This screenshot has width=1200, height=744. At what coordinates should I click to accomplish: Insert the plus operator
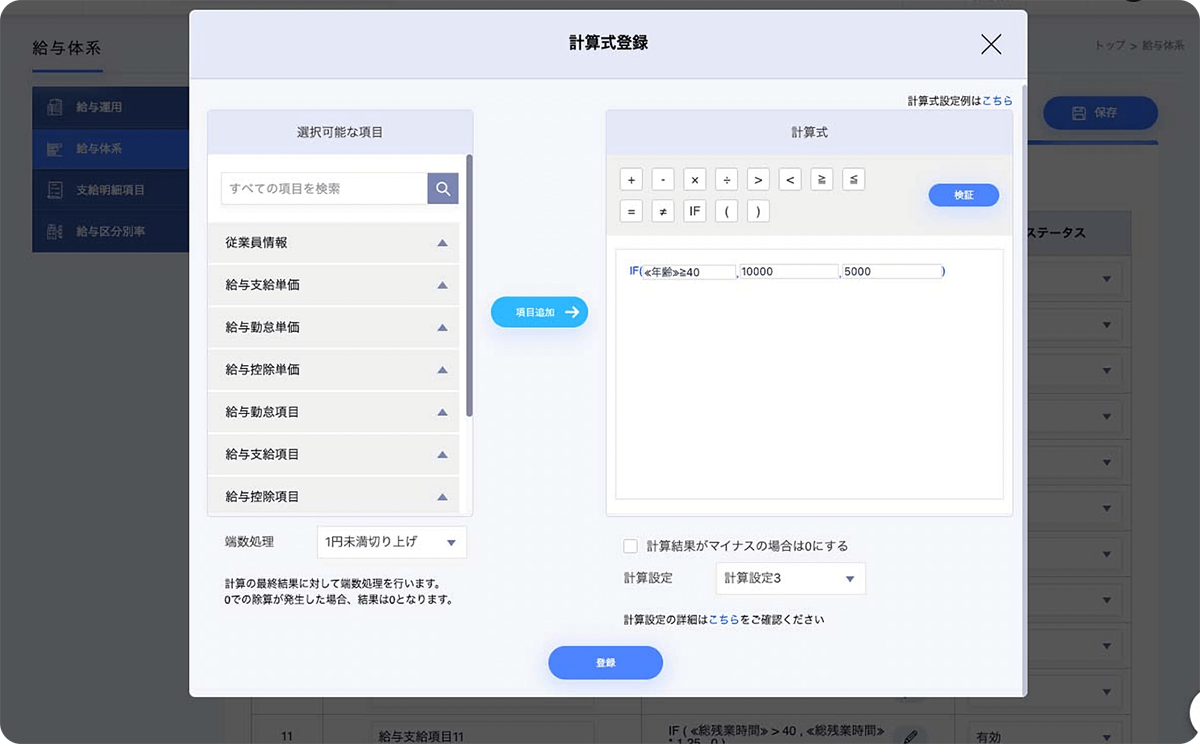631,180
